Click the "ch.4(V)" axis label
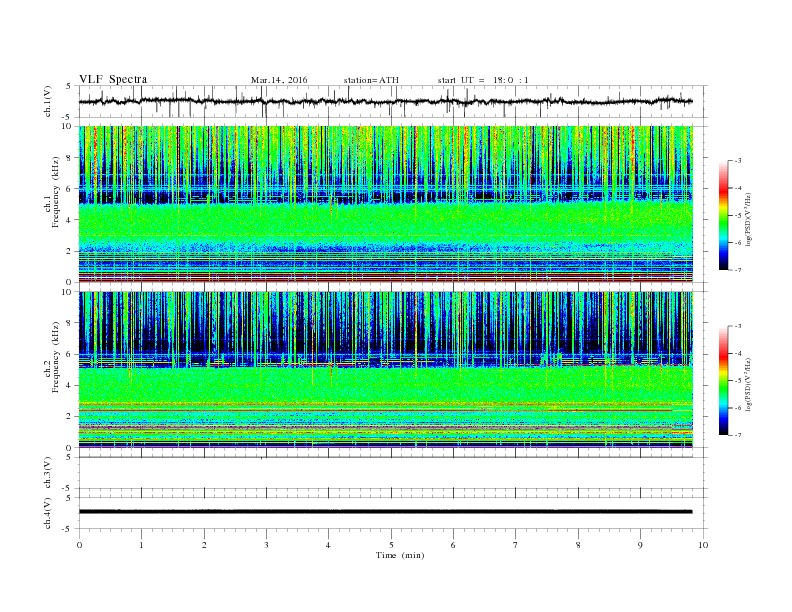Image resolution: width=792 pixels, height=612 pixels. 48,513
